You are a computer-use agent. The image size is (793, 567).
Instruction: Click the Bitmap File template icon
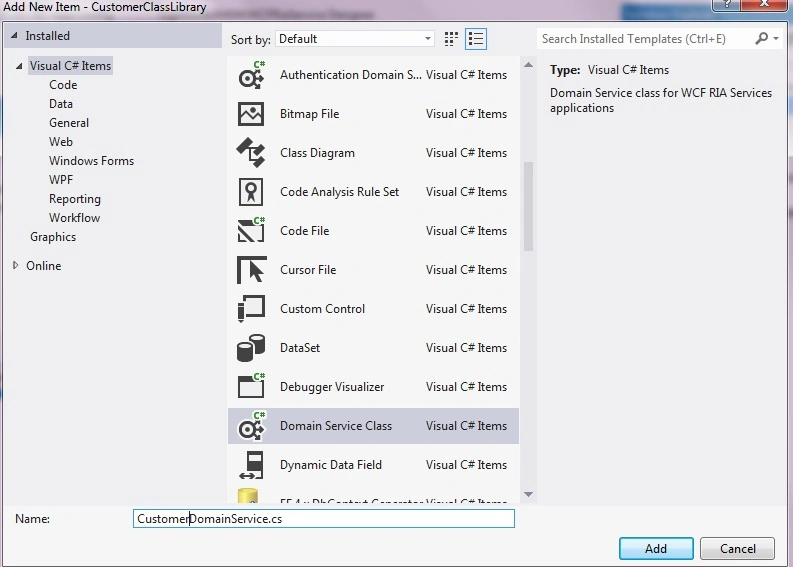point(251,114)
